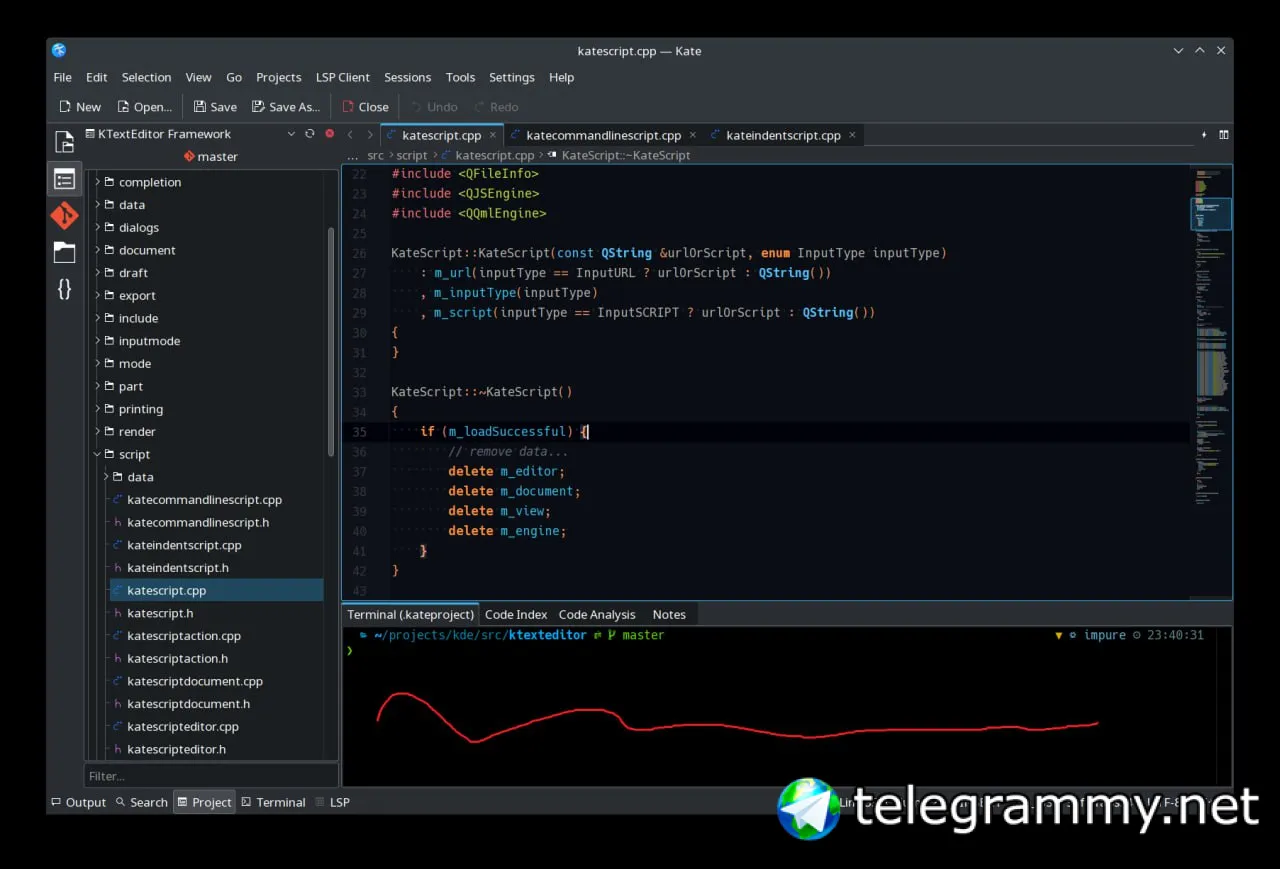Toggle the Output tool view
This screenshot has height=869, width=1280.
tap(78, 802)
